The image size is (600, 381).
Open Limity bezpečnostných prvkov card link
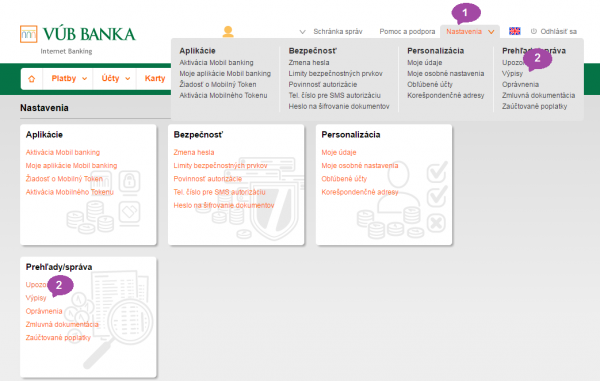click(220, 166)
